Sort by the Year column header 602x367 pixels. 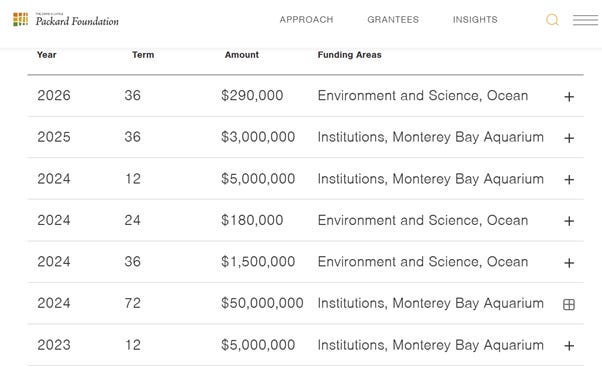(x=46, y=55)
